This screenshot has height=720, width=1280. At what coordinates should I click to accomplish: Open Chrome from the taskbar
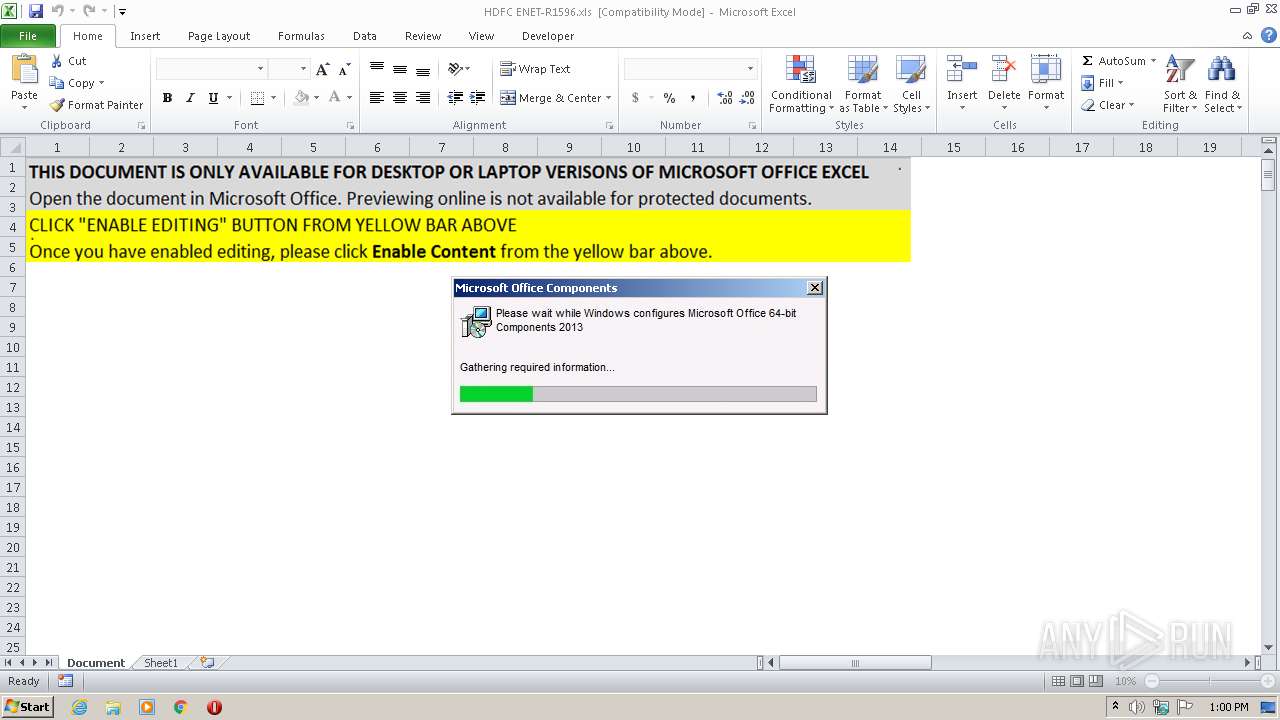click(180, 707)
